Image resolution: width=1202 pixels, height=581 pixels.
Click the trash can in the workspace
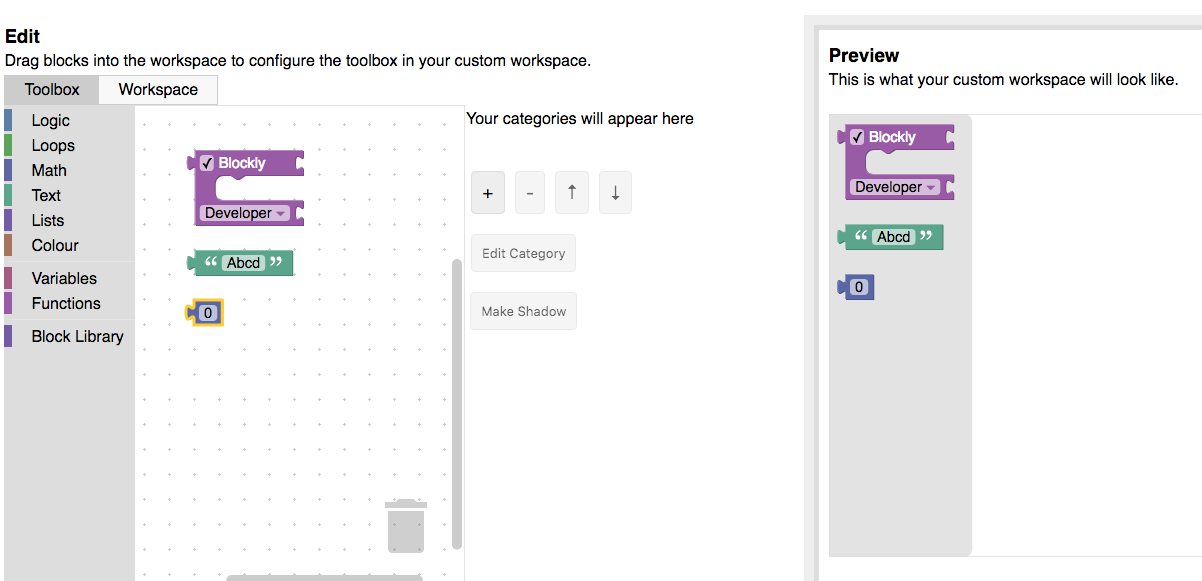406,527
